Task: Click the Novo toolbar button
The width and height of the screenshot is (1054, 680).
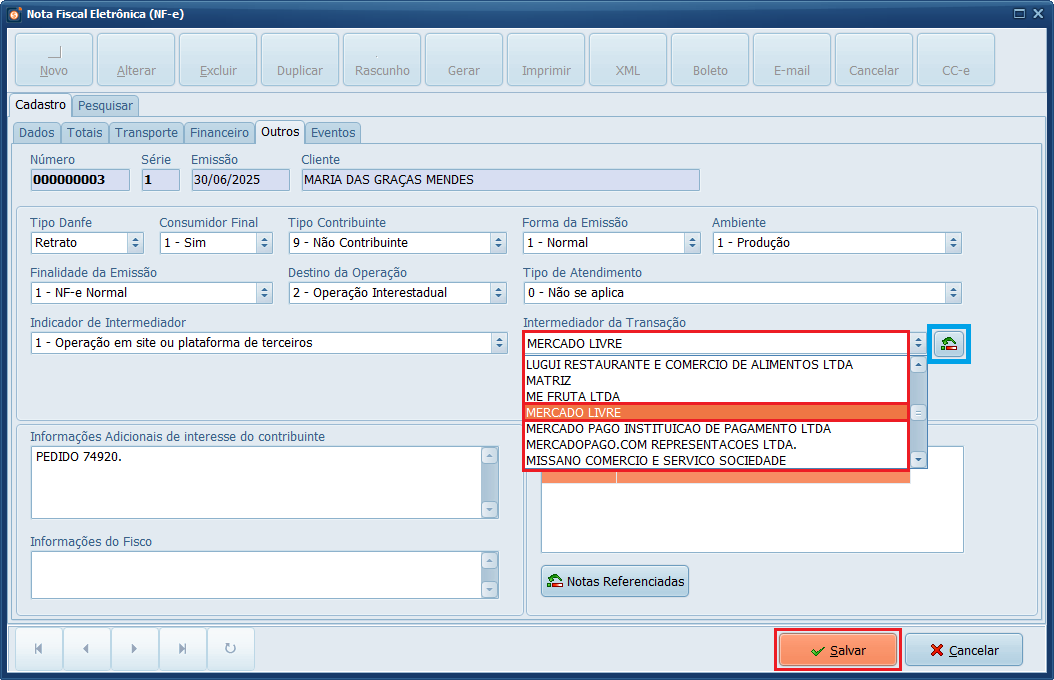Action: 54,60
